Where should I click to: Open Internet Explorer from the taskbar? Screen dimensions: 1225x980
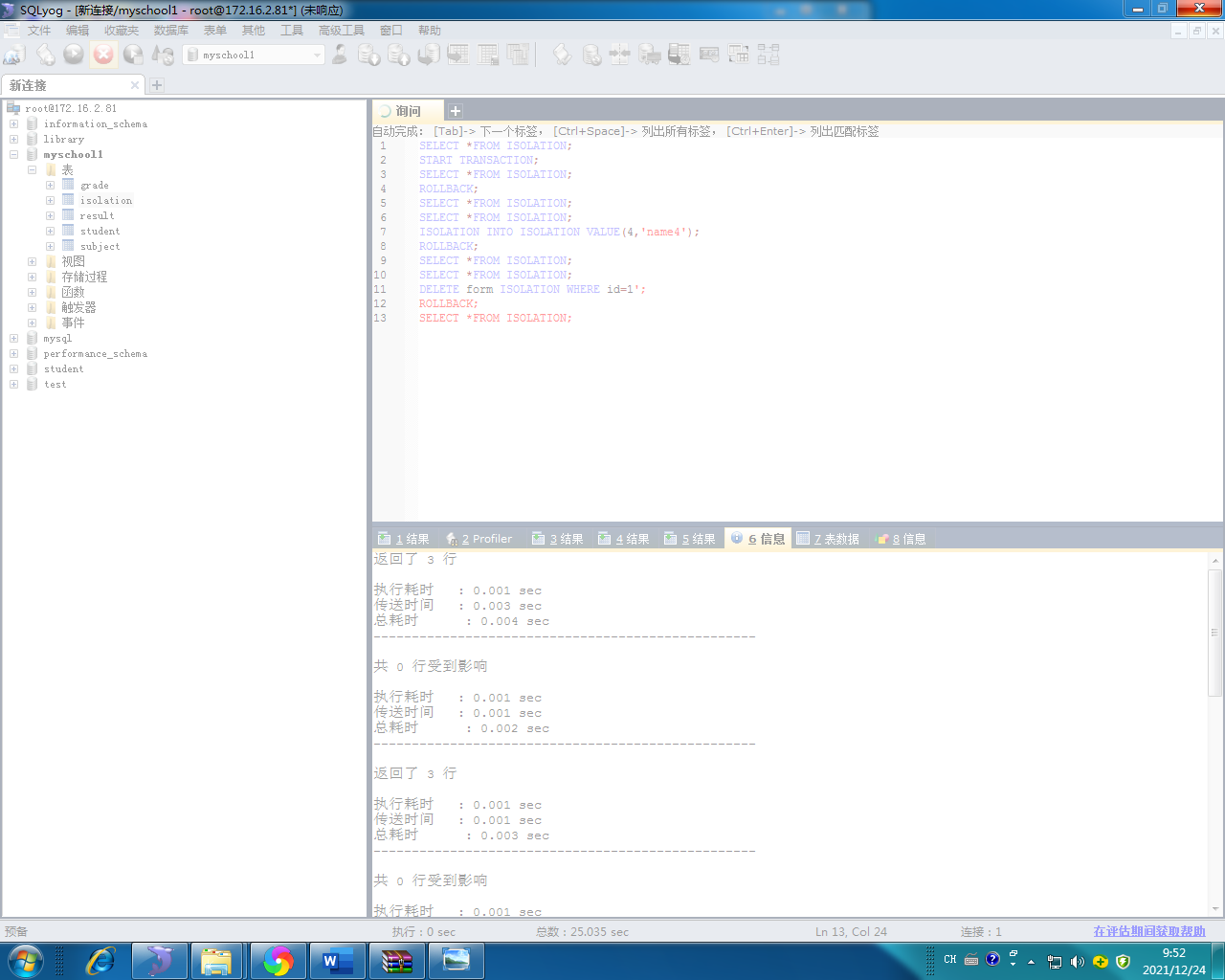click(100, 960)
